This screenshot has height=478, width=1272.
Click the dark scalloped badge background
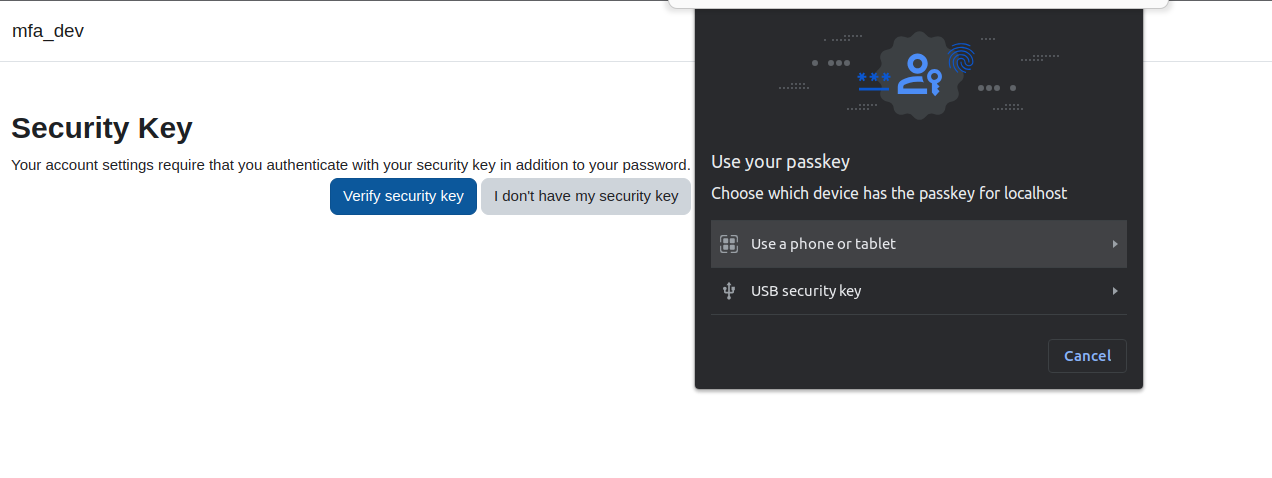(x=919, y=75)
